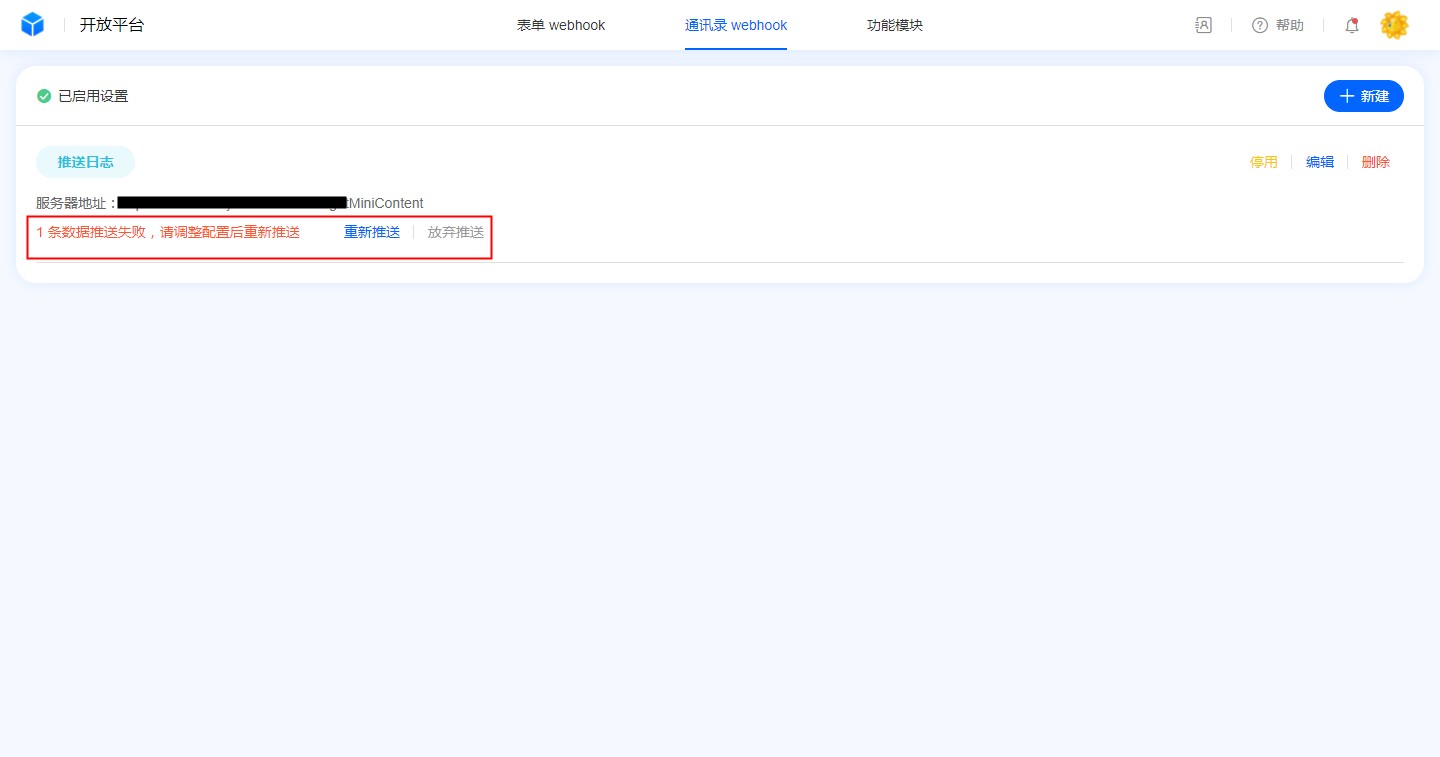Click the 开放平台 title text
This screenshot has height=757, width=1440.
click(112, 25)
